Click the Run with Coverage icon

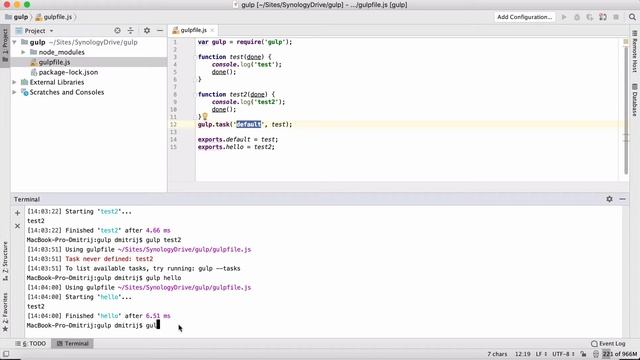(590, 17)
